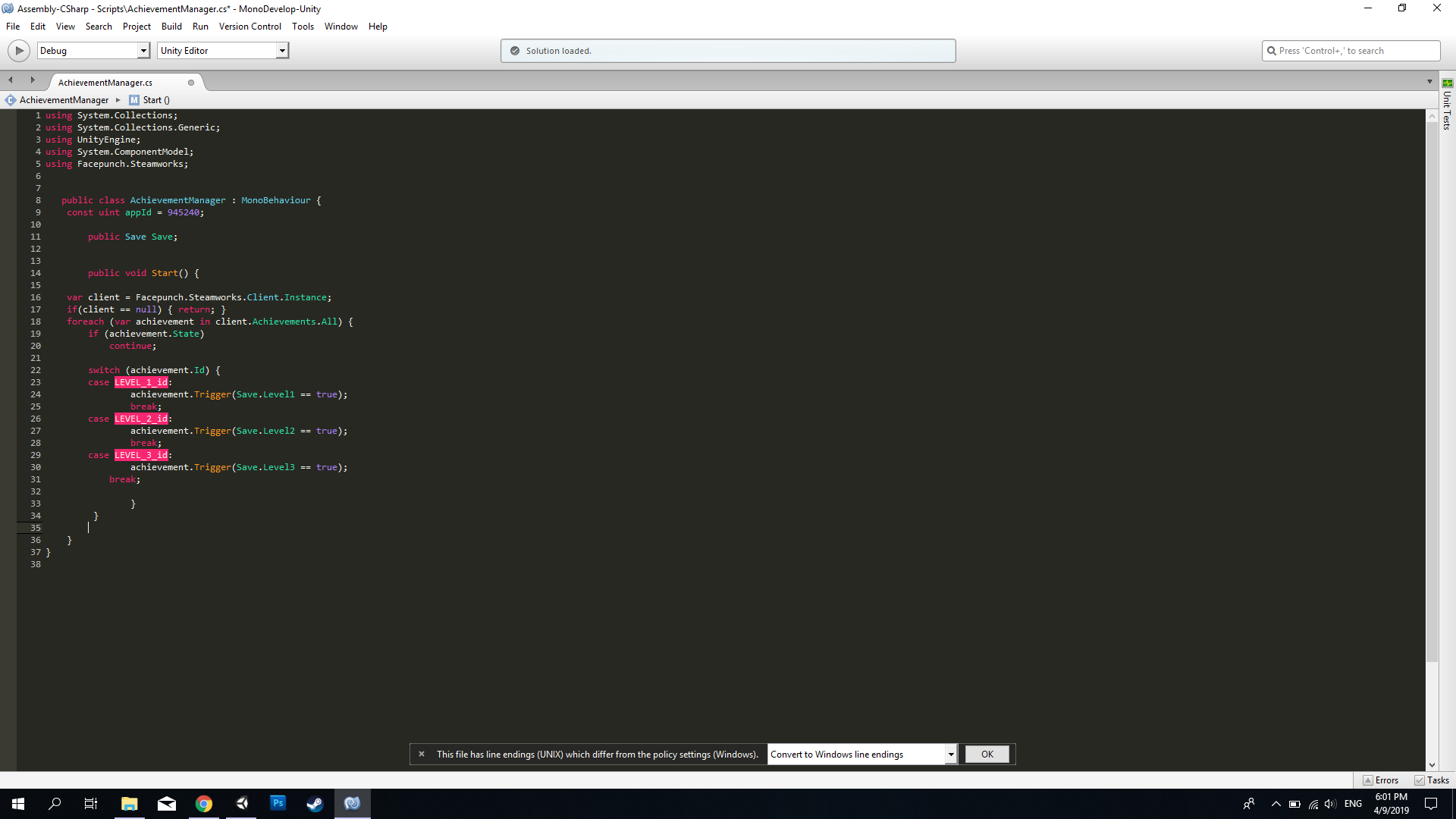
Task: Select the Version Control menu
Action: pos(250,26)
